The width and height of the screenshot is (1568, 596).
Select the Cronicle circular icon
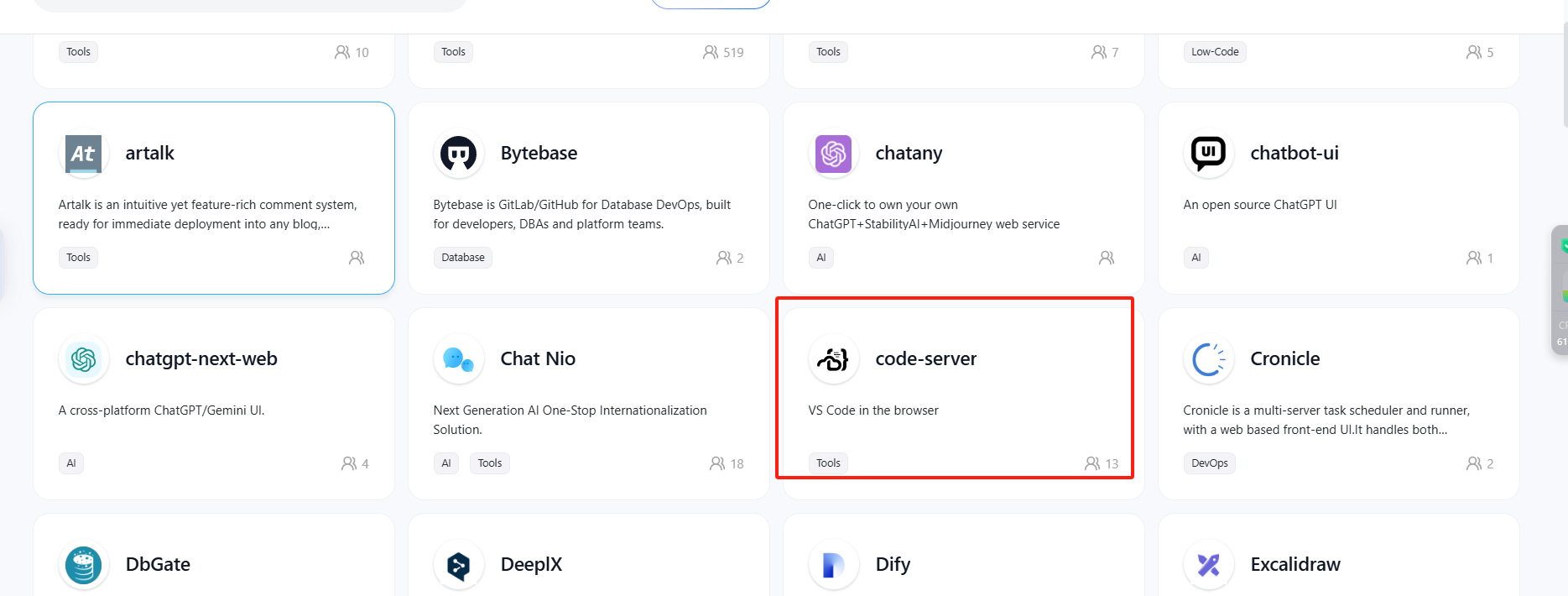tap(1209, 359)
